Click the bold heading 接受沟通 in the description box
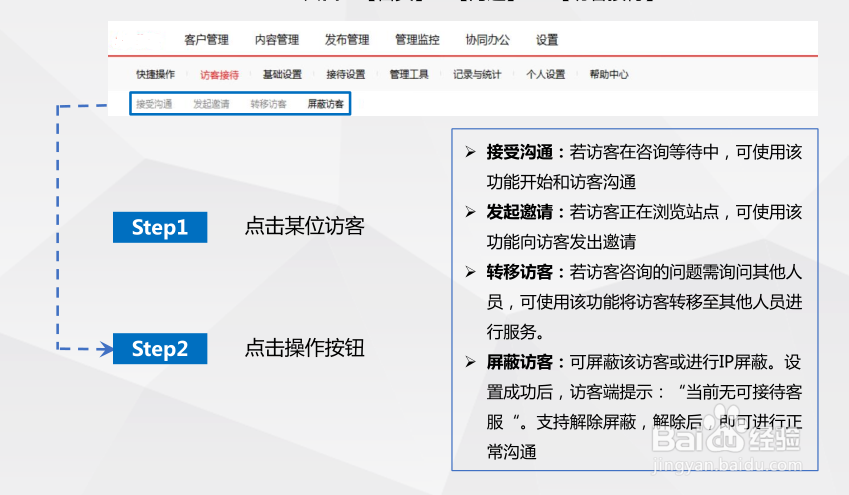 pyautogui.click(x=520, y=152)
